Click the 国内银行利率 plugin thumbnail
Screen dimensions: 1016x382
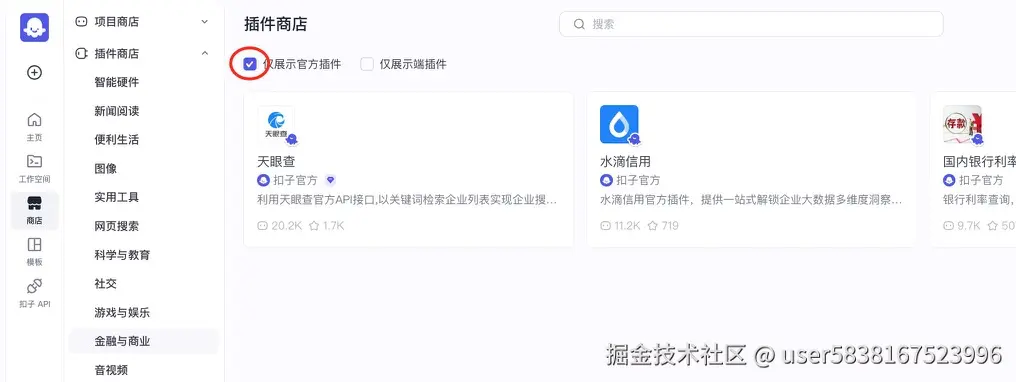click(962, 124)
